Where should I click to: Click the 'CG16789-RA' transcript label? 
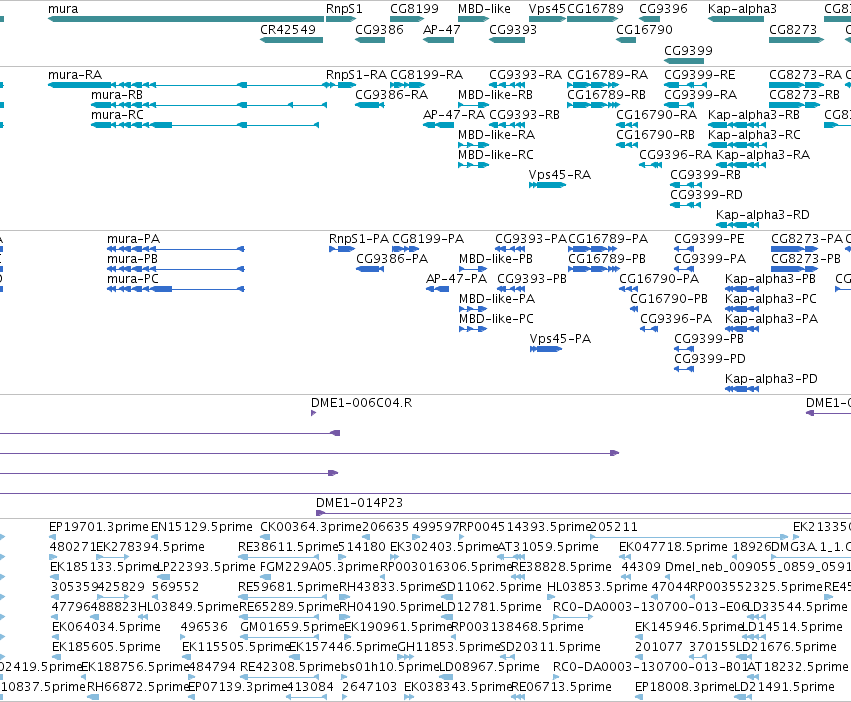[x=608, y=75]
